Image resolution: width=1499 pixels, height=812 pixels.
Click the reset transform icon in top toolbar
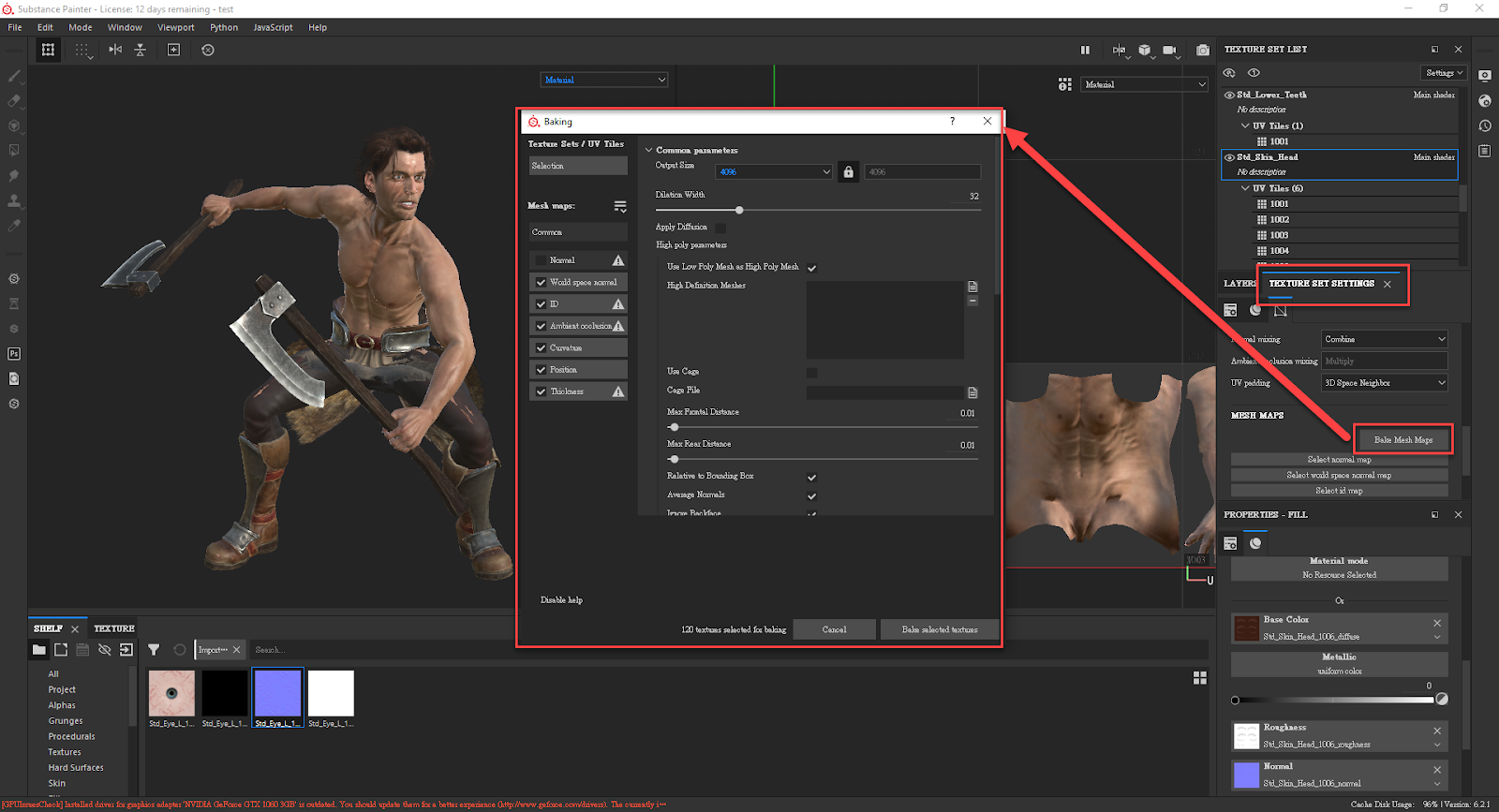click(x=208, y=50)
